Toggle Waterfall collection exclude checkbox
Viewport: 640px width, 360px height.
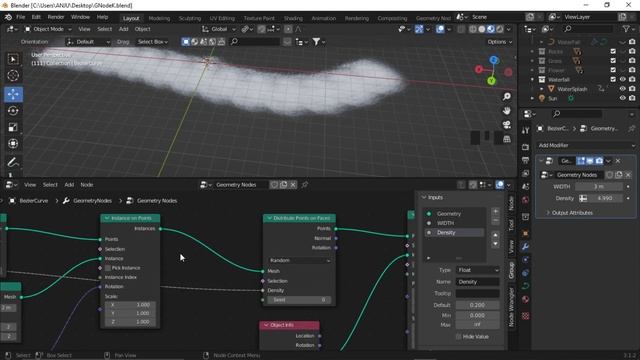coord(613,79)
